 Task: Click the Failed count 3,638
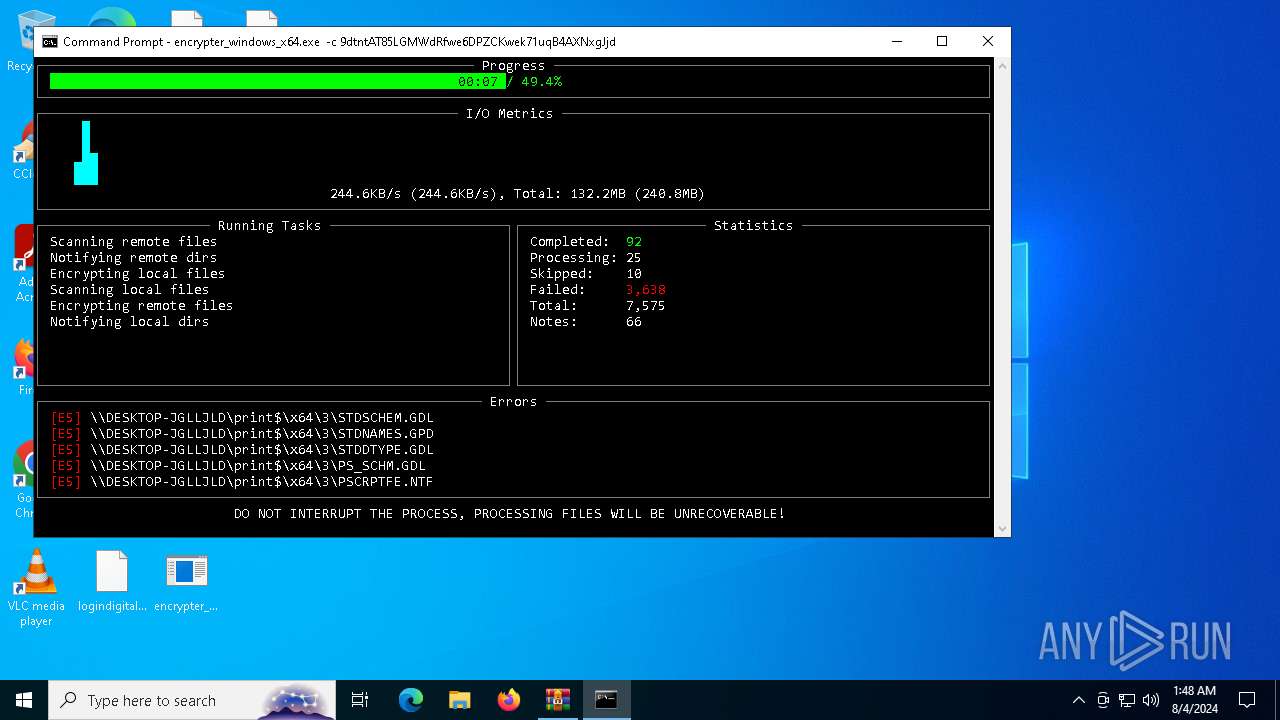(646, 289)
